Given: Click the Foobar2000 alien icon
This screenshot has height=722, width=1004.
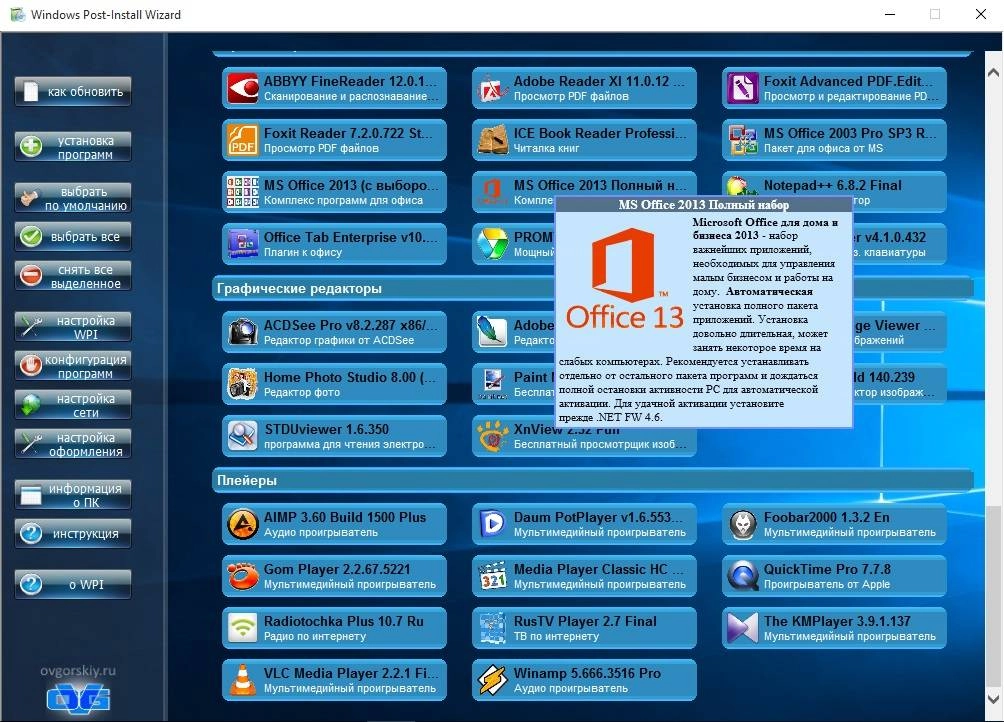Looking at the screenshot, I should [742, 524].
